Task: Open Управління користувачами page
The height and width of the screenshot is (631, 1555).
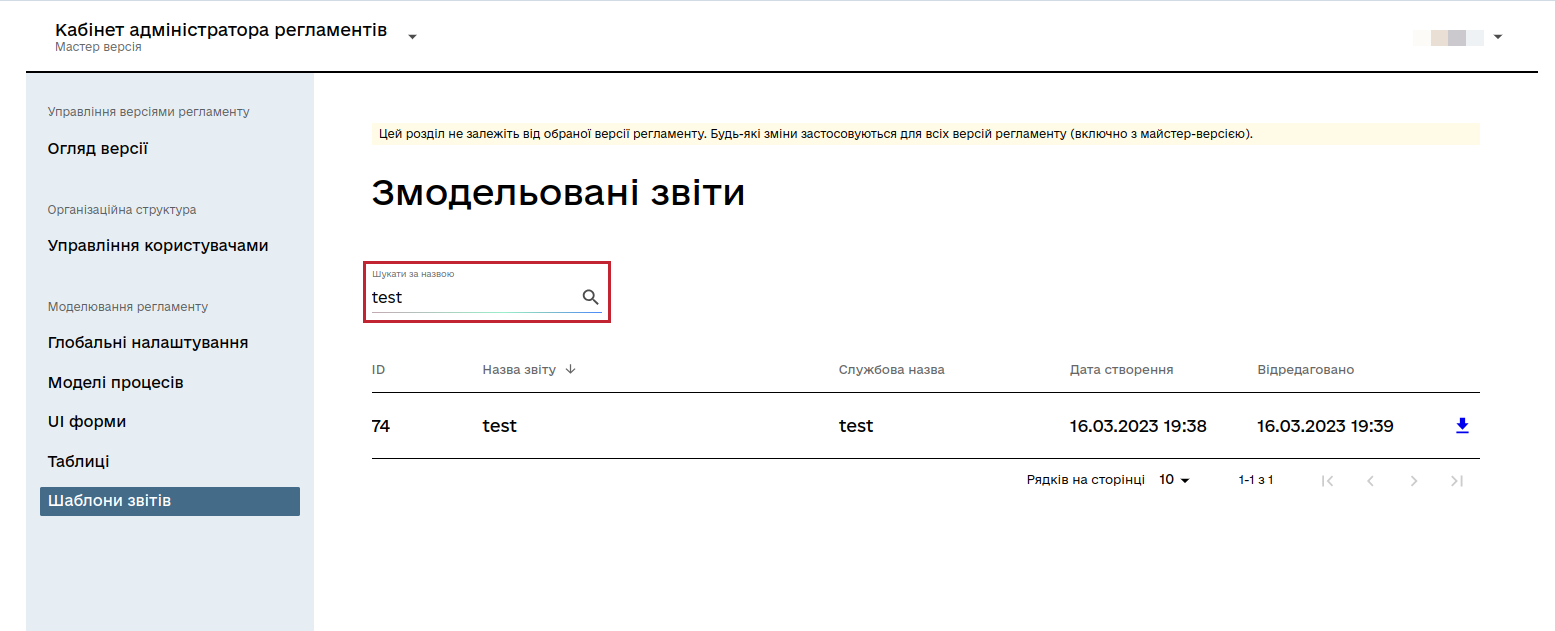Action: (x=158, y=246)
